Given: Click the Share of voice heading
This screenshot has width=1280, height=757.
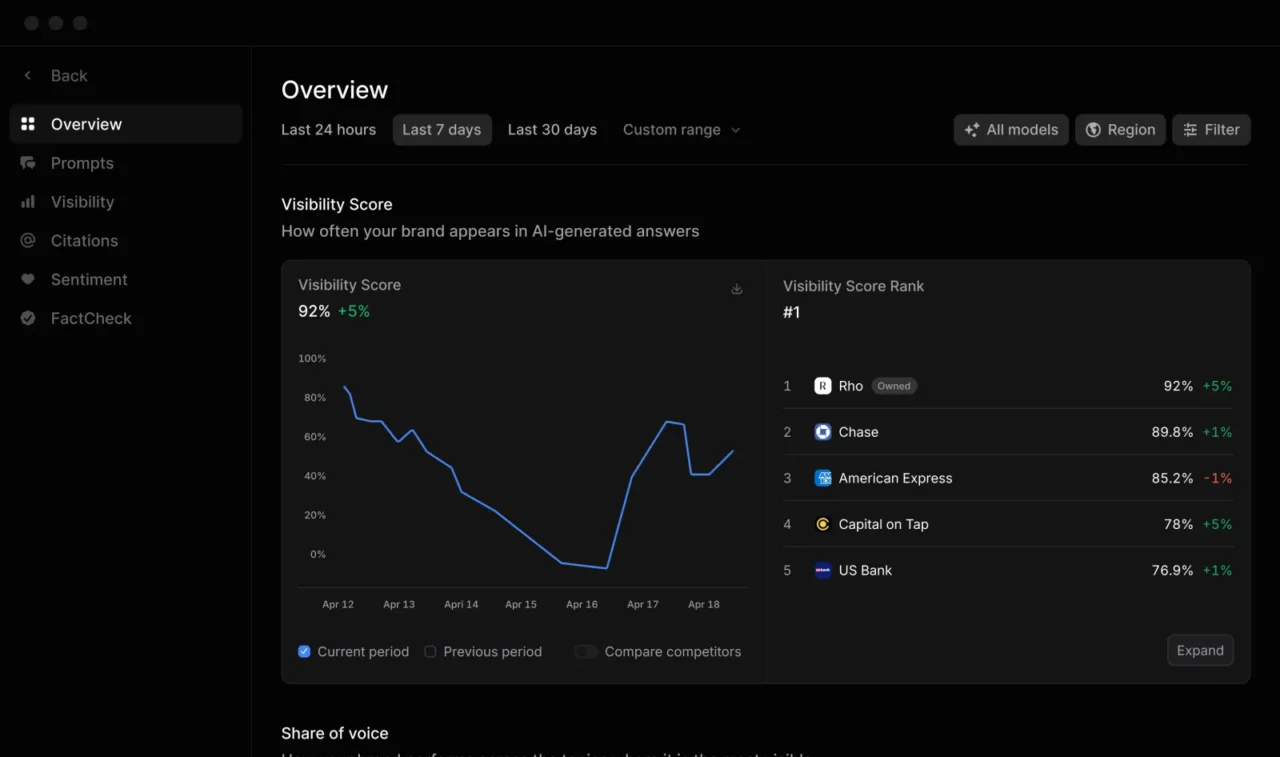Looking at the screenshot, I should point(335,733).
